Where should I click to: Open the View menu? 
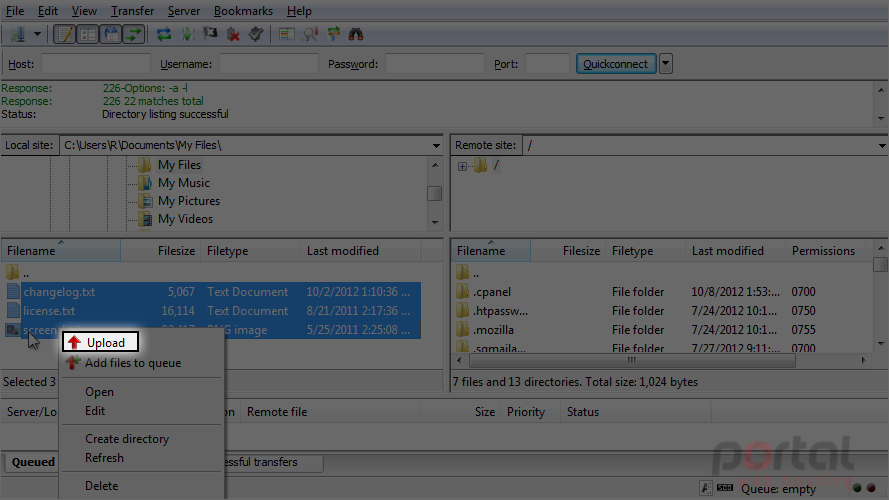click(x=84, y=11)
